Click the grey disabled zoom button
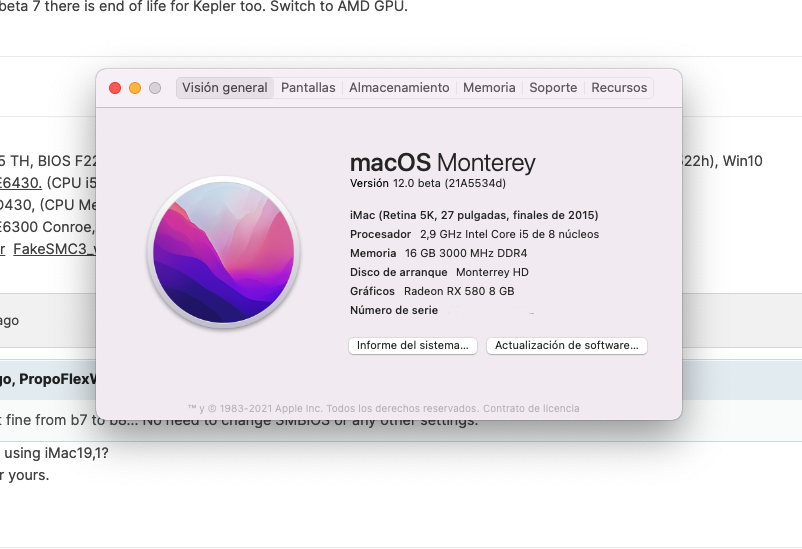The height and width of the screenshot is (549, 802). pyautogui.click(x=155, y=88)
